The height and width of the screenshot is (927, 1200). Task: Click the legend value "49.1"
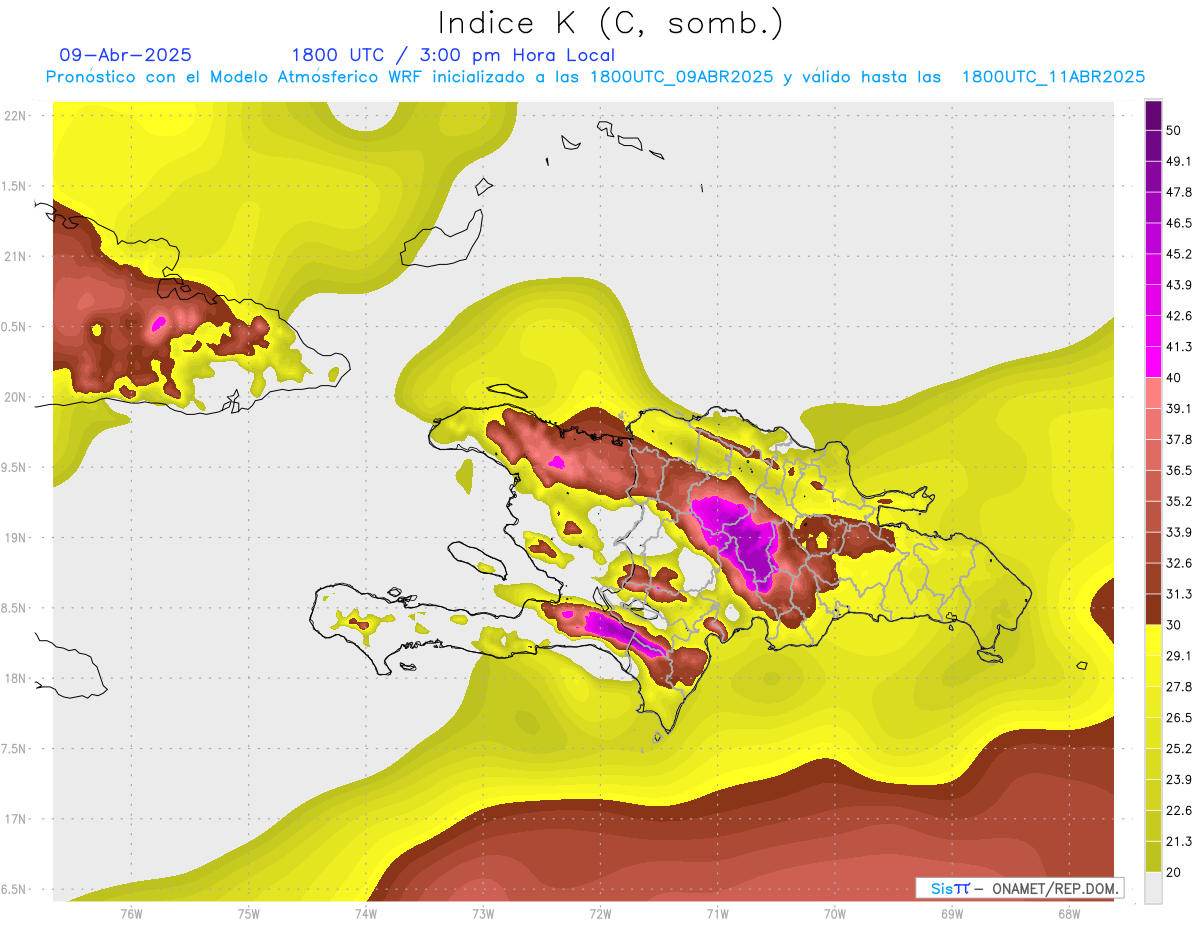[x=1179, y=161]
